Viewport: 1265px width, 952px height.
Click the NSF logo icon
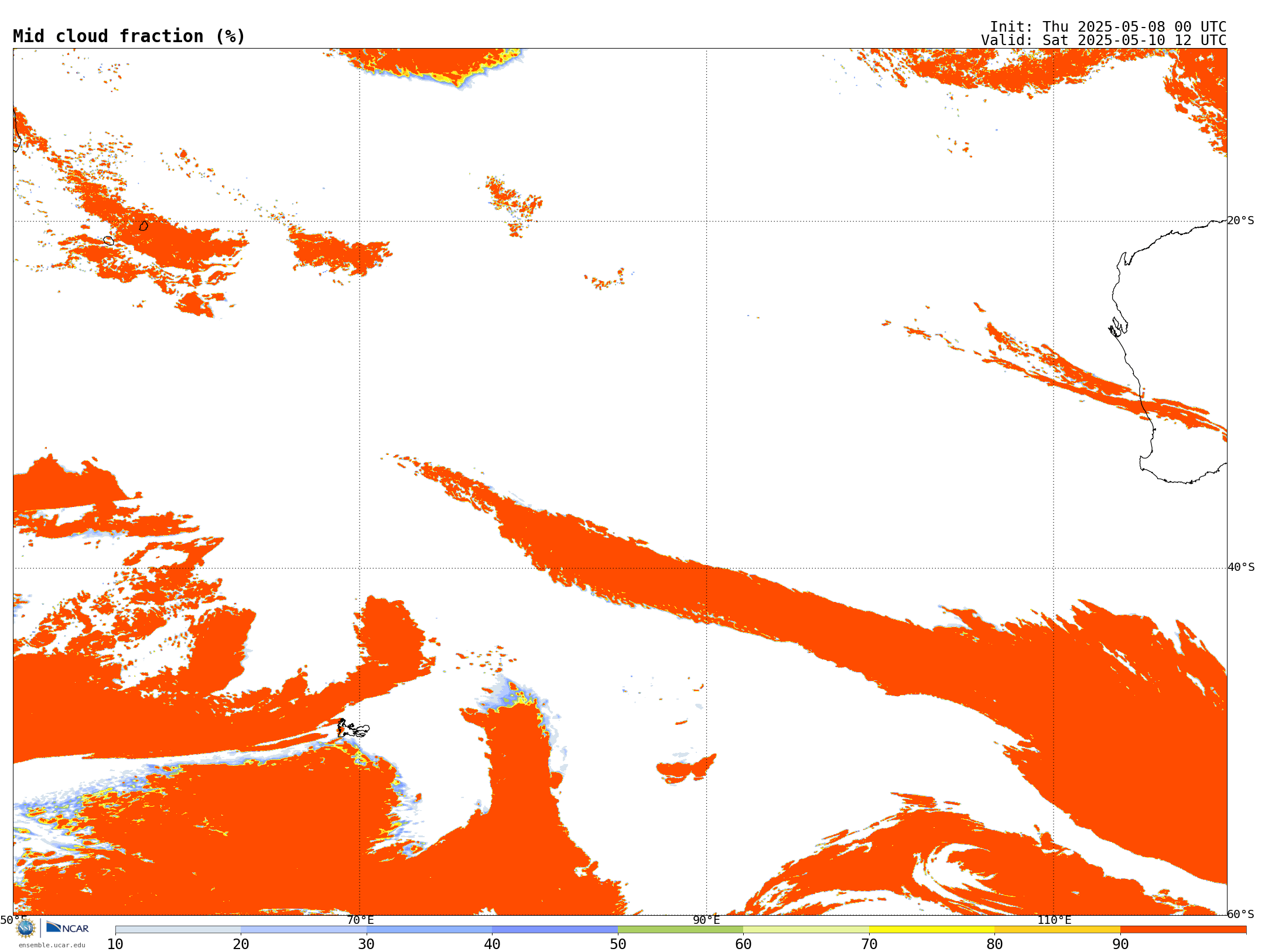point(26,928)
